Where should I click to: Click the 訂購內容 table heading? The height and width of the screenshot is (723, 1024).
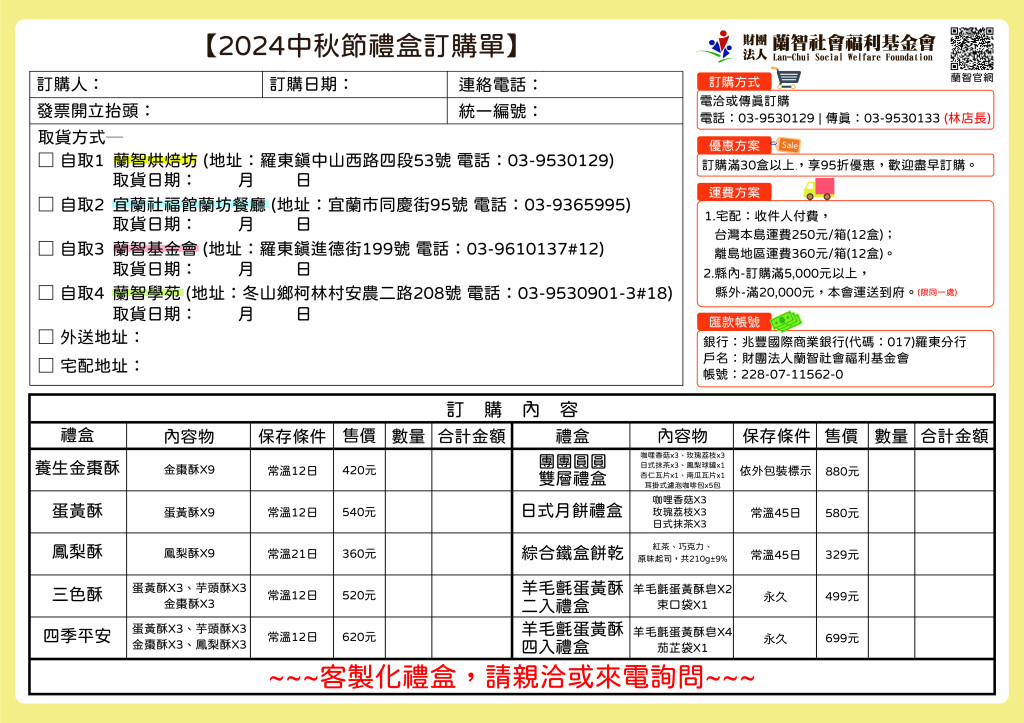513,410
